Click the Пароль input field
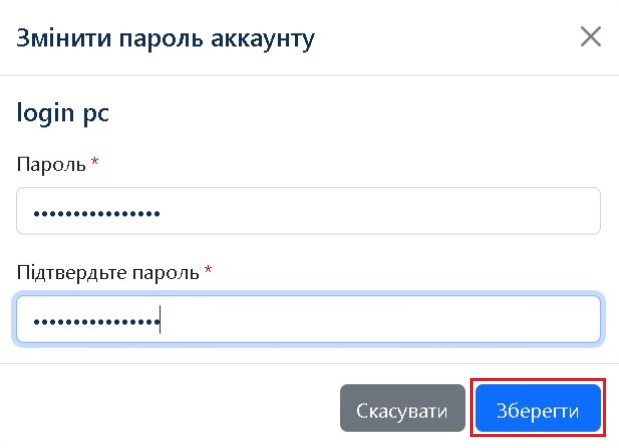619x448 pixels. point(308,212)
